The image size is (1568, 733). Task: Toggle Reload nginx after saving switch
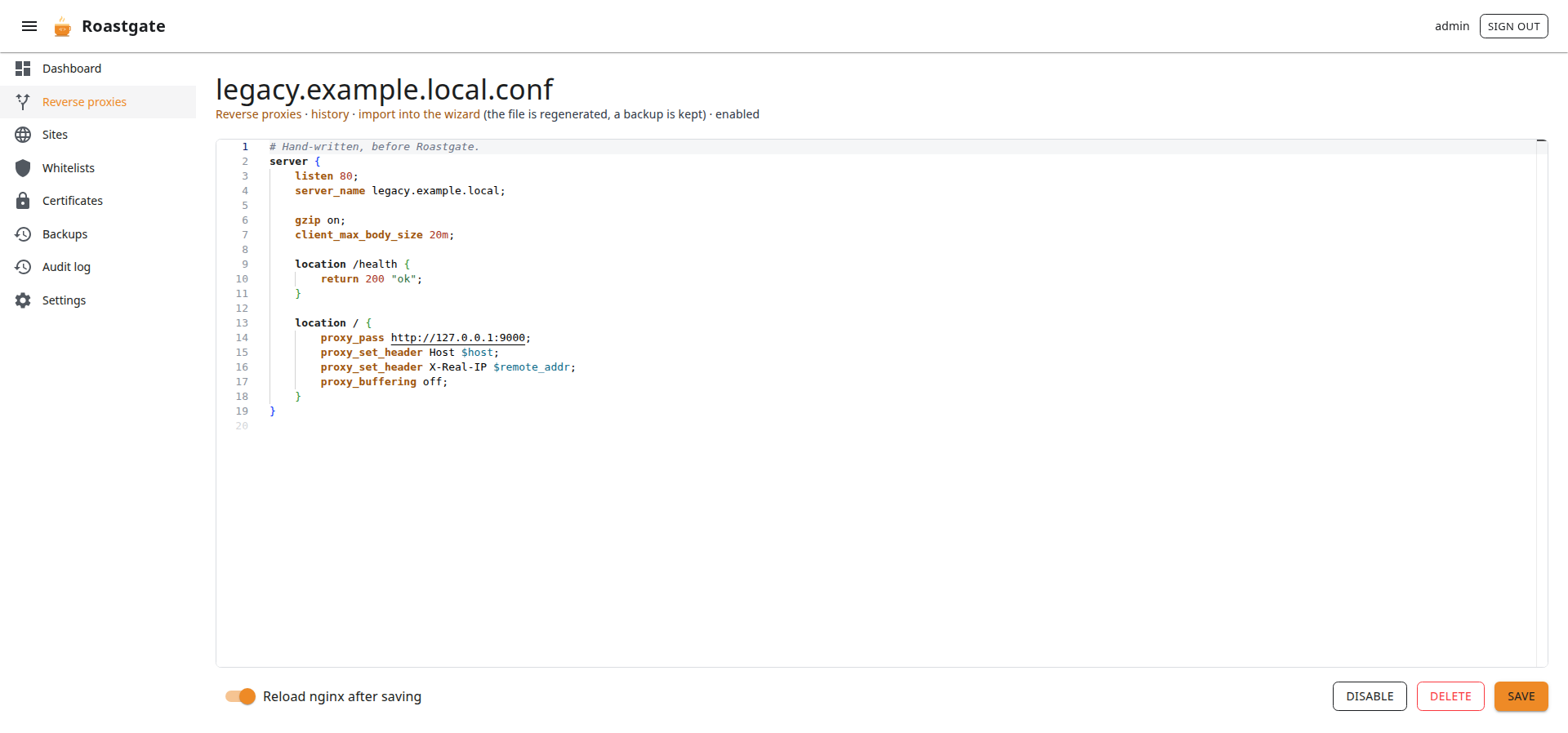pyautogui.click(x=241, y=696)
